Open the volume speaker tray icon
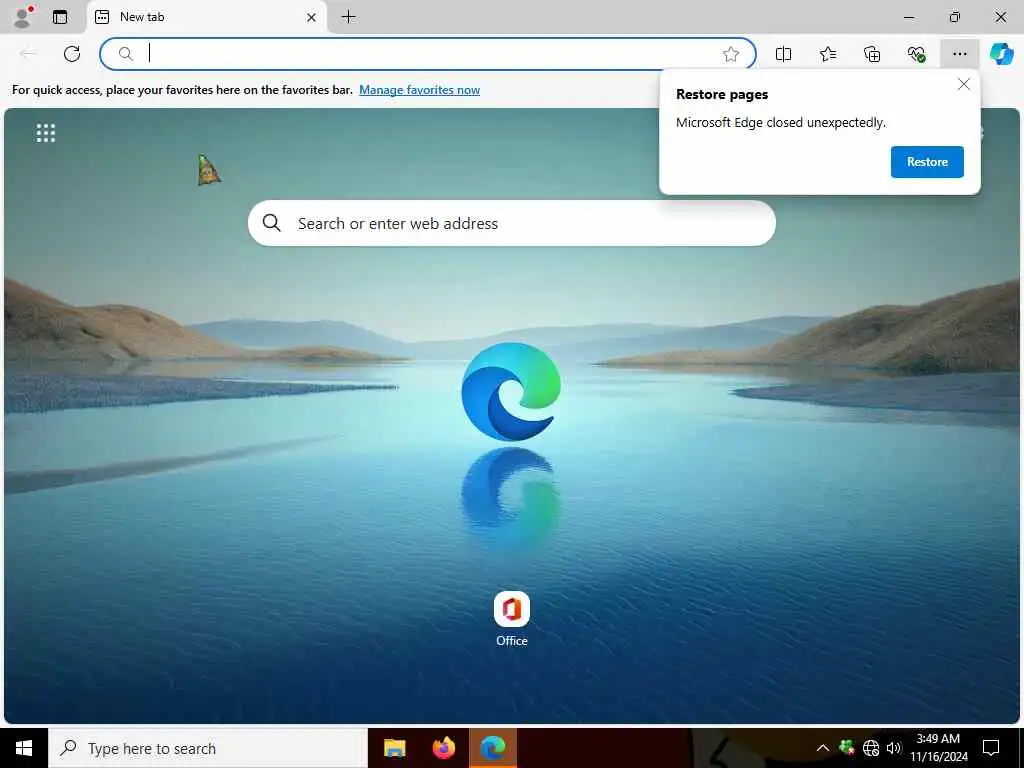The height and width of the screenshot is (768, 1024). pyautogui.click(x=894, y=748)
